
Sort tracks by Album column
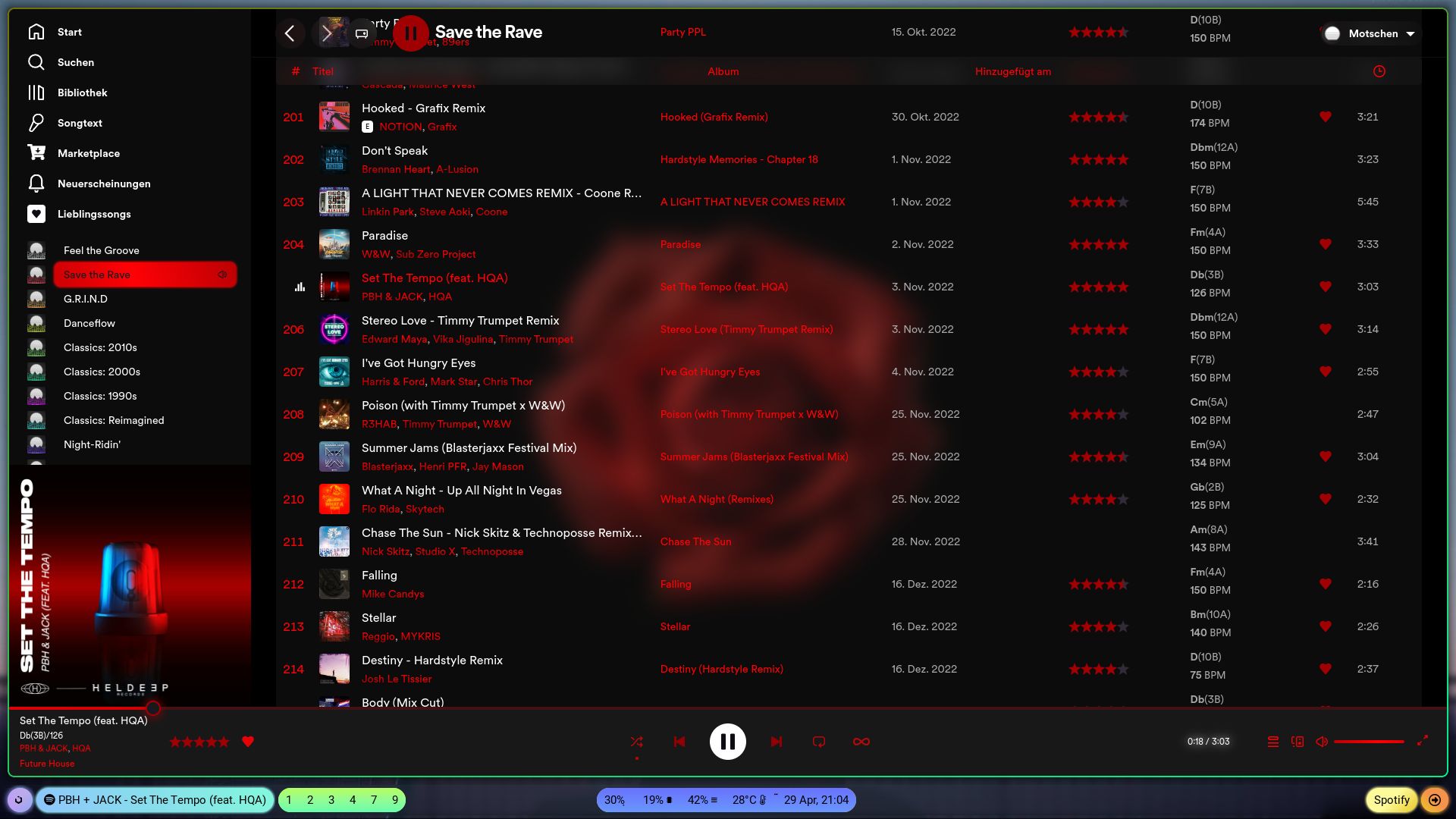pyautogui.click(x=723, y=71)
